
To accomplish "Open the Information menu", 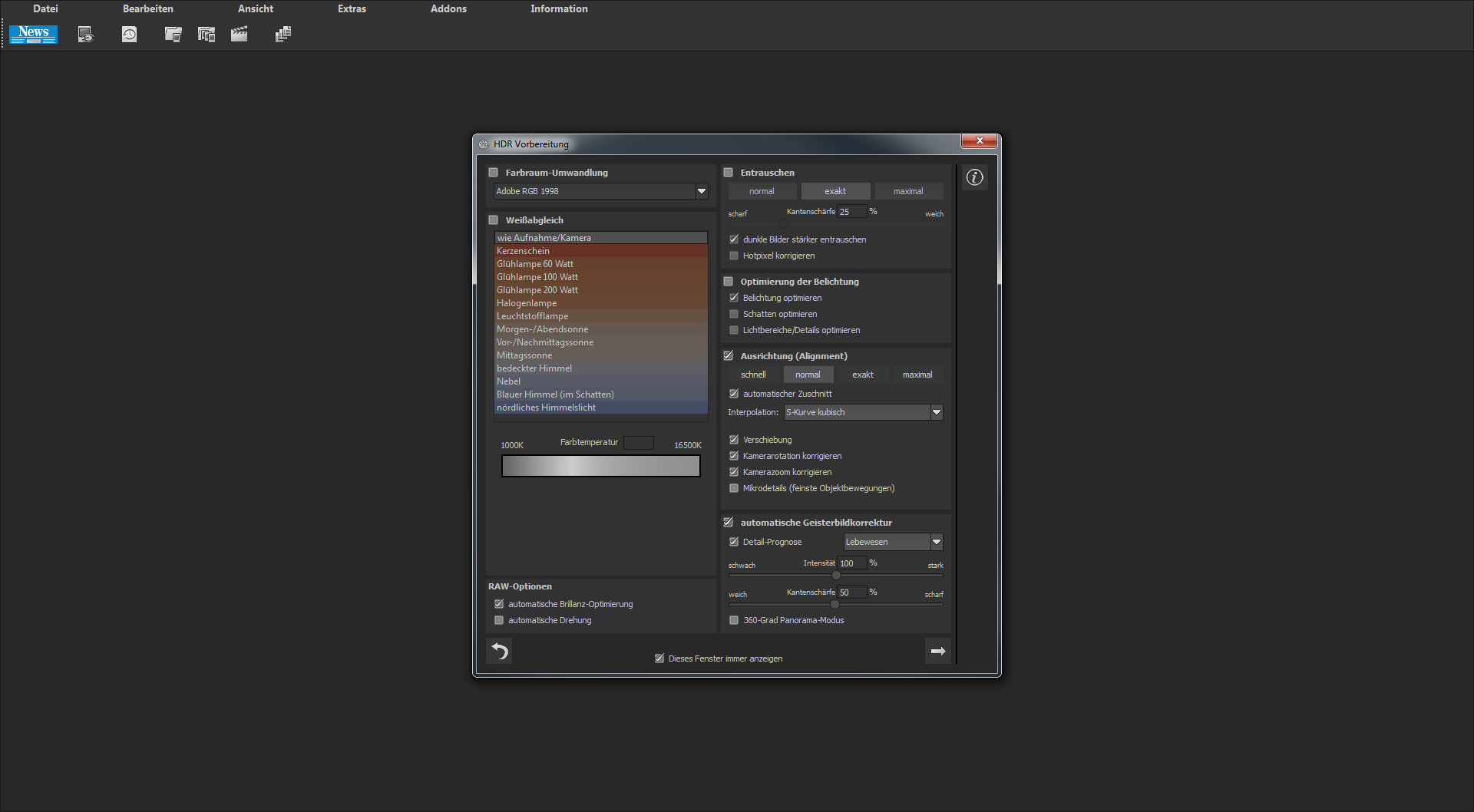I will [559, 8].
